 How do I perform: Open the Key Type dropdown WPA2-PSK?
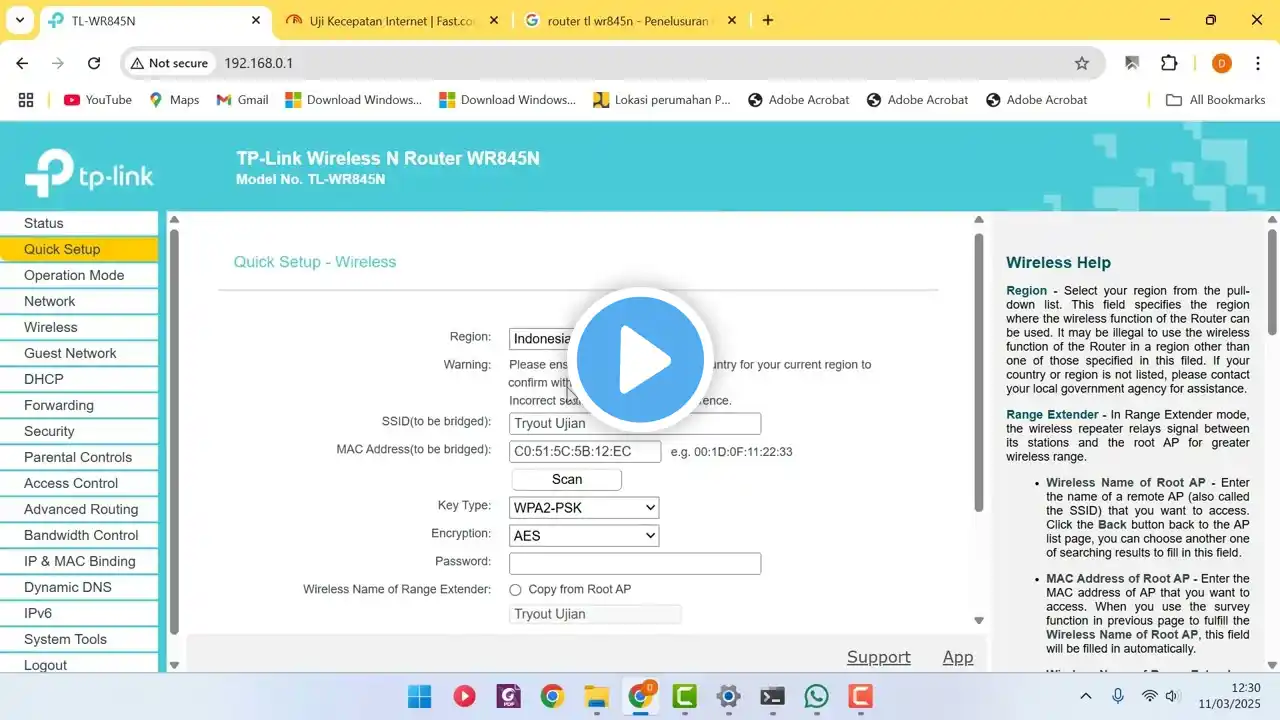pyautogui.click(x=584, y=508)
